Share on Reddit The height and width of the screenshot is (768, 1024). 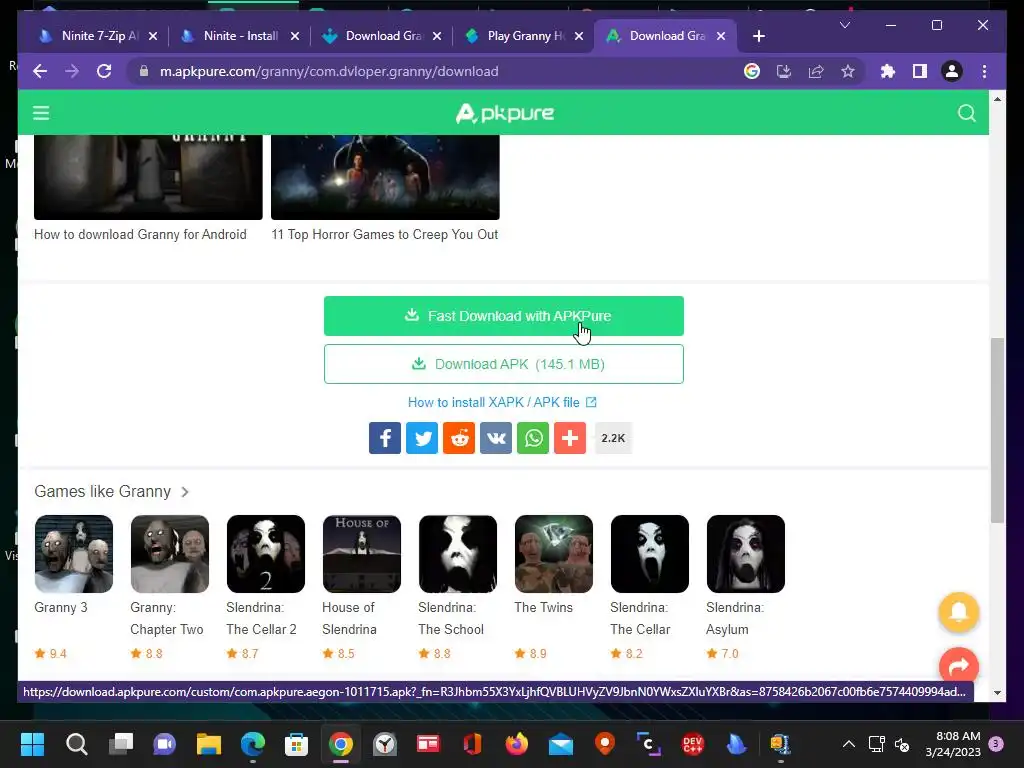tap(459, 438)
